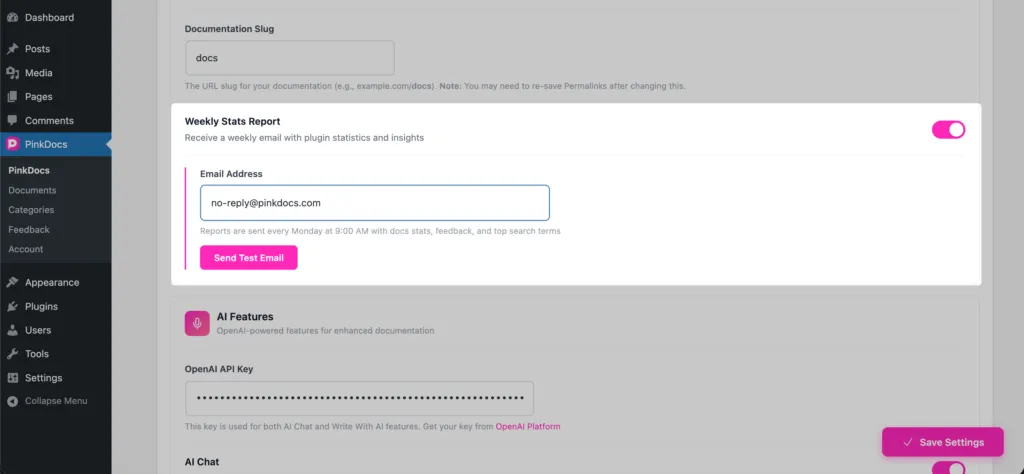The width and height of the screenshot is (1024, 474).
Task: Open the OpenAI Platform link
Action: (x=528, y=427)
